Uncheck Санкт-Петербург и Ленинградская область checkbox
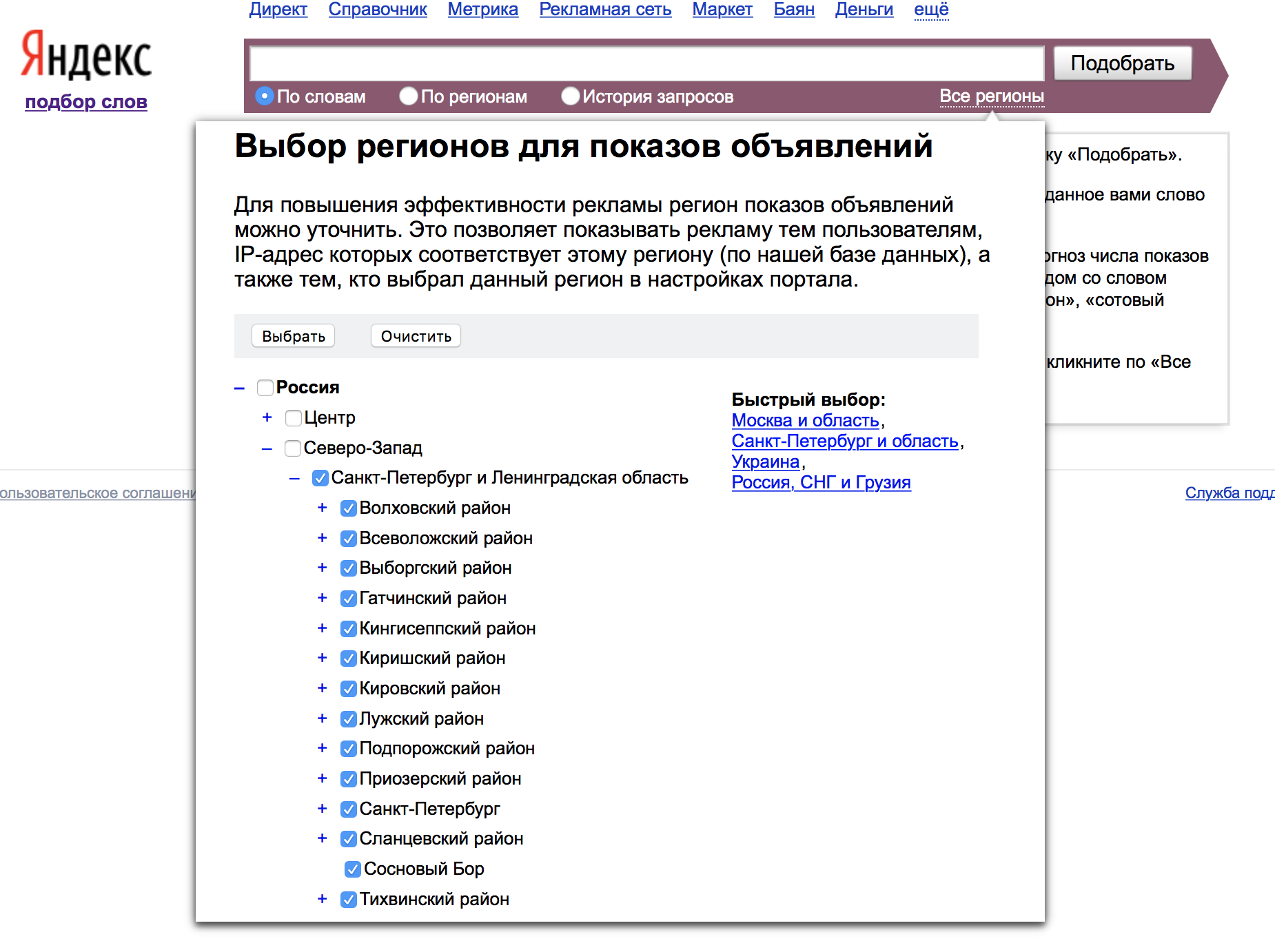Viewport: 1275px width, 952px height. tap(320, 478)
